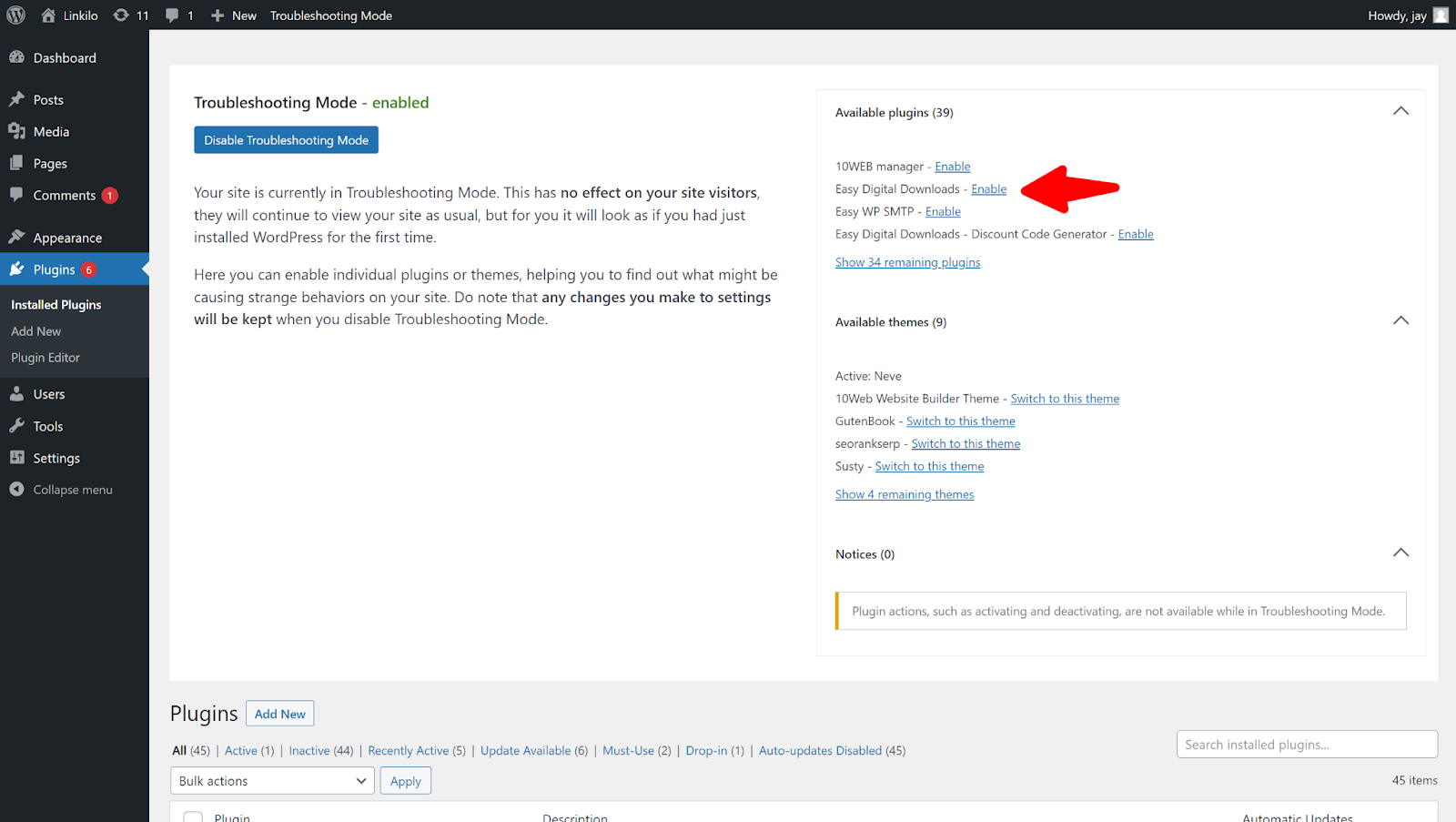Filter plugins by Update Available (6)
Viewport: 1456px width, 822px height.
pyautogui.click(x=534, y=751)
